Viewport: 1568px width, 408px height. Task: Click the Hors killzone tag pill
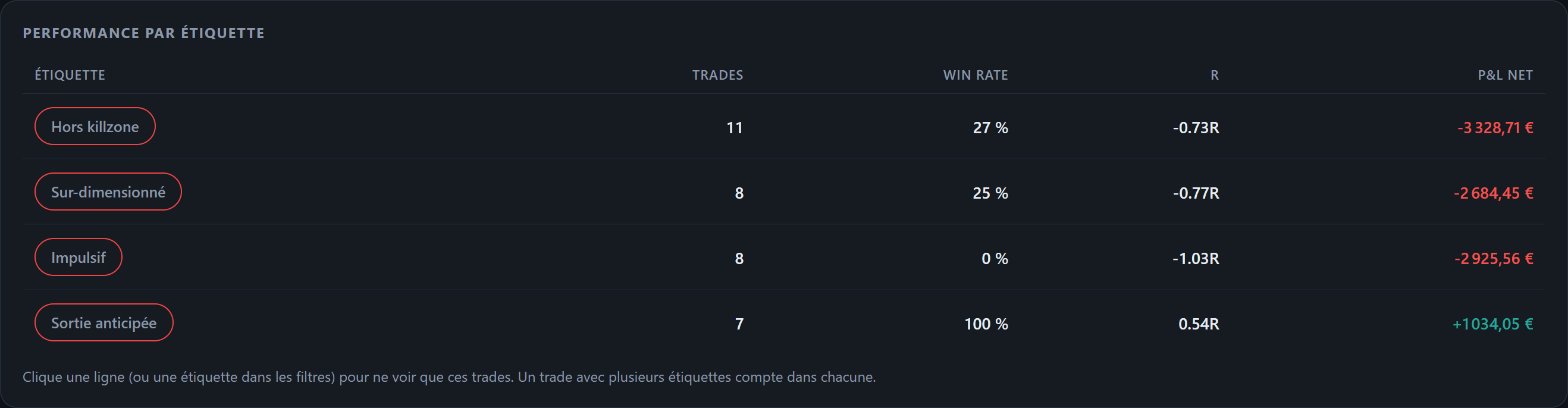point(95,127)
